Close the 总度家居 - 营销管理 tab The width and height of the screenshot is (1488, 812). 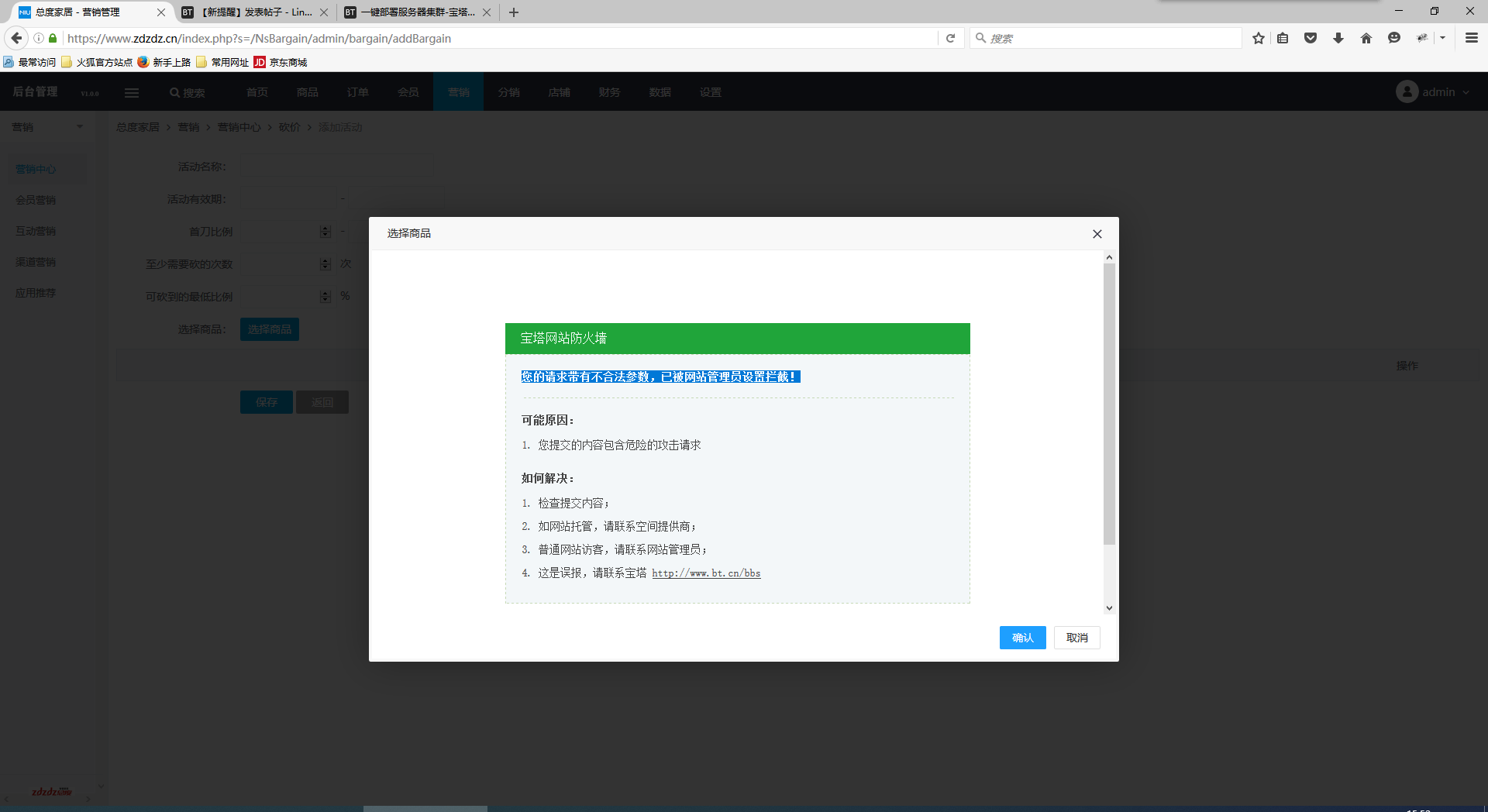point(161,12)
